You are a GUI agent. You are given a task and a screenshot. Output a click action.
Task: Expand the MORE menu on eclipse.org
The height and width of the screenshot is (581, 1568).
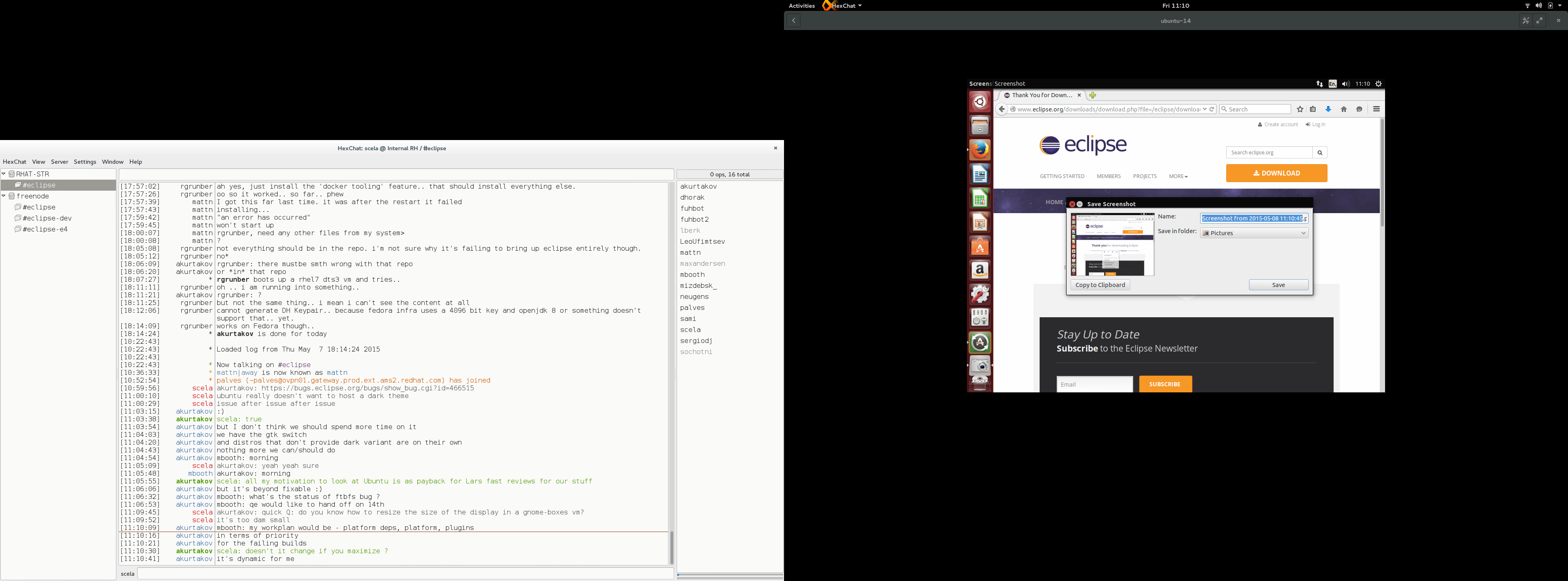1178,176
